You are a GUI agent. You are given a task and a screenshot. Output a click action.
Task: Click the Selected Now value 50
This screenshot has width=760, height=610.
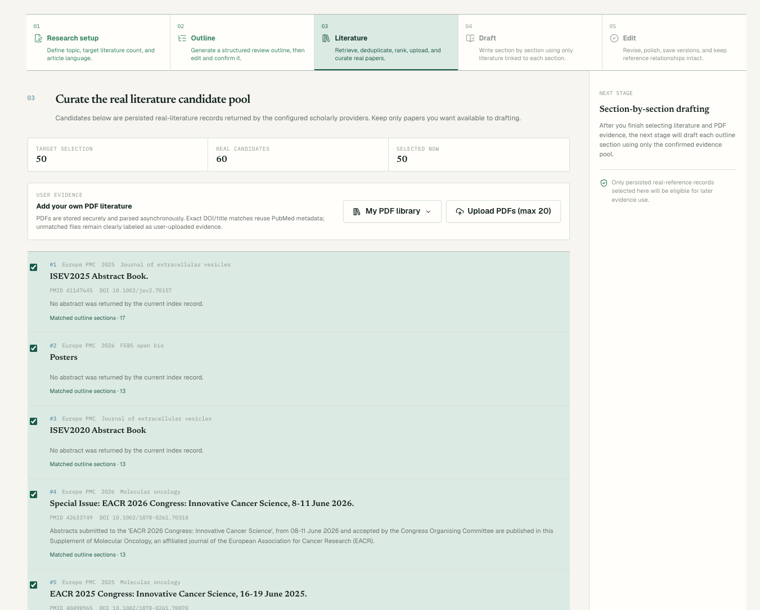pos(402,159)
